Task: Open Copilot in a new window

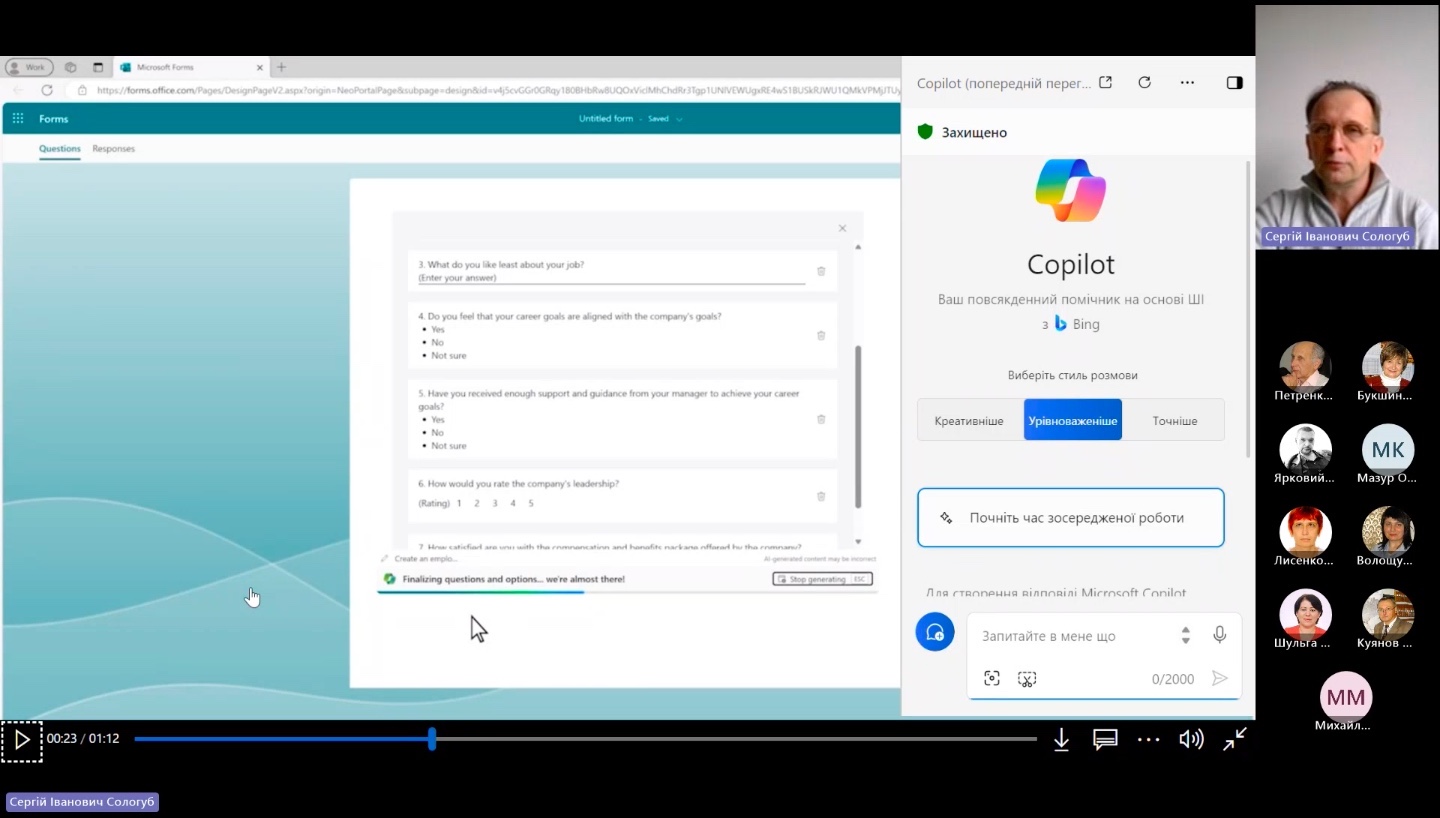Action: [1105, 83]
